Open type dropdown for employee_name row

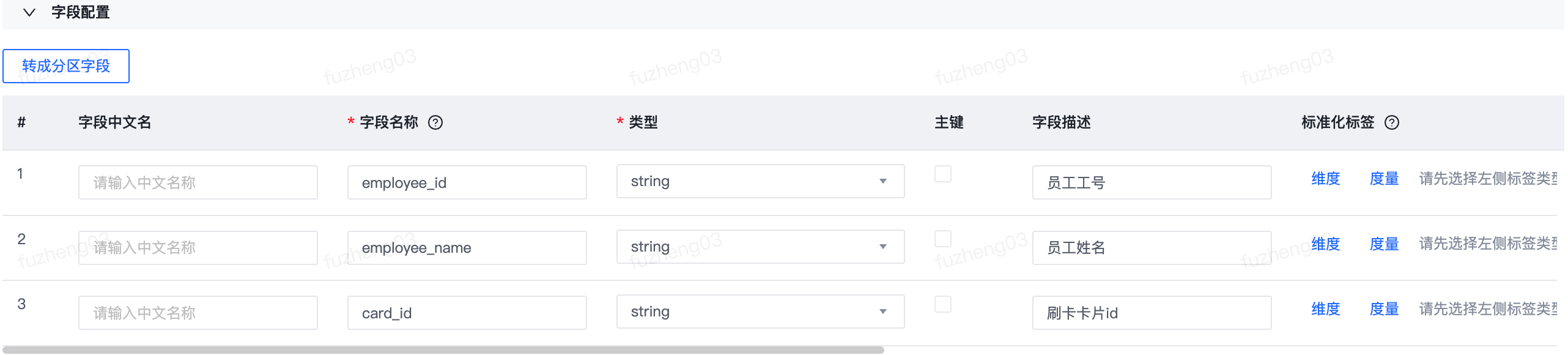click(760, 247)
